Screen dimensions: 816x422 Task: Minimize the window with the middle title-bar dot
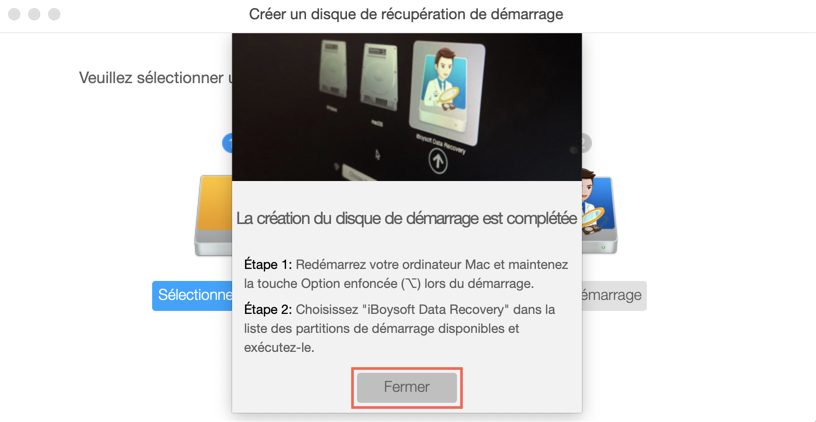coord(34,14)
